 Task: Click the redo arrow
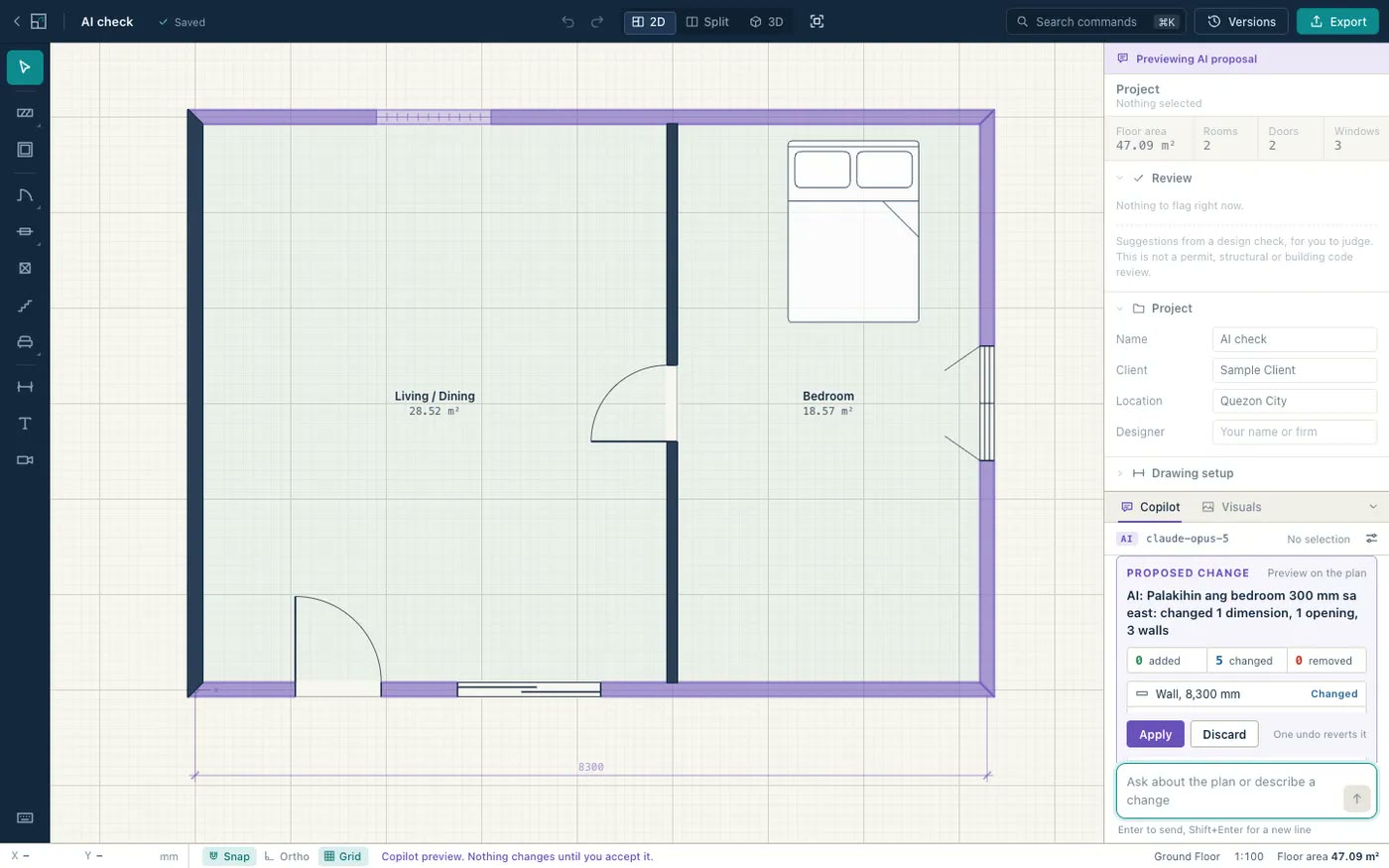597,22
